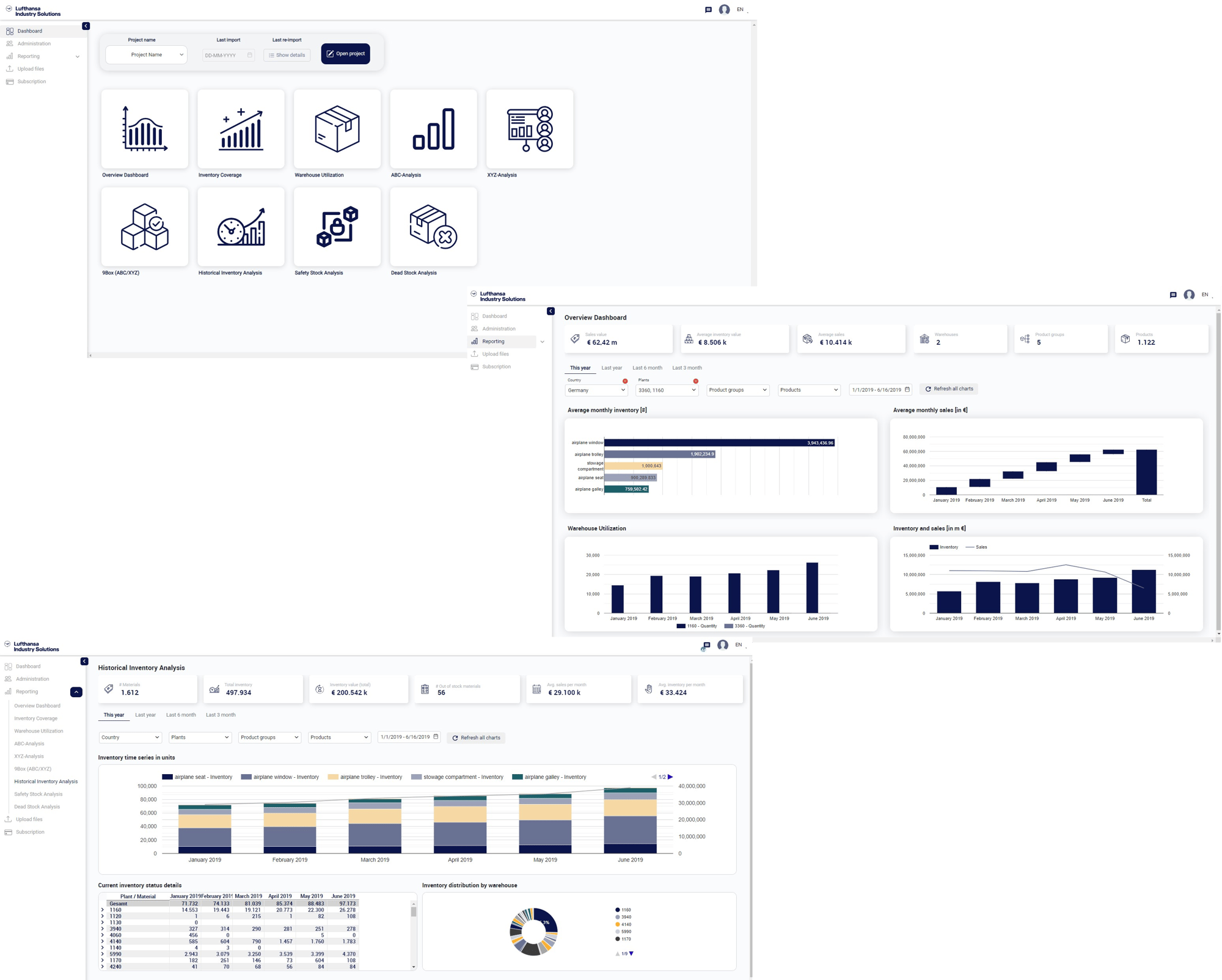Image resolution: width=1222 pixels, height=980 pixels.
Task: Open the XYZ-Analysis tile
Action: click(x=530, y=129)
